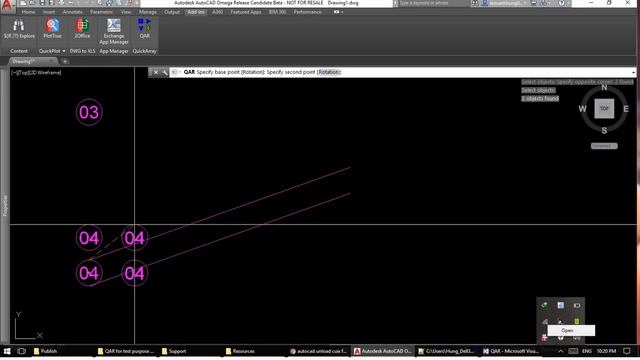Switch to QAR - Microsoft Visual Studio window

click(511, 351)
